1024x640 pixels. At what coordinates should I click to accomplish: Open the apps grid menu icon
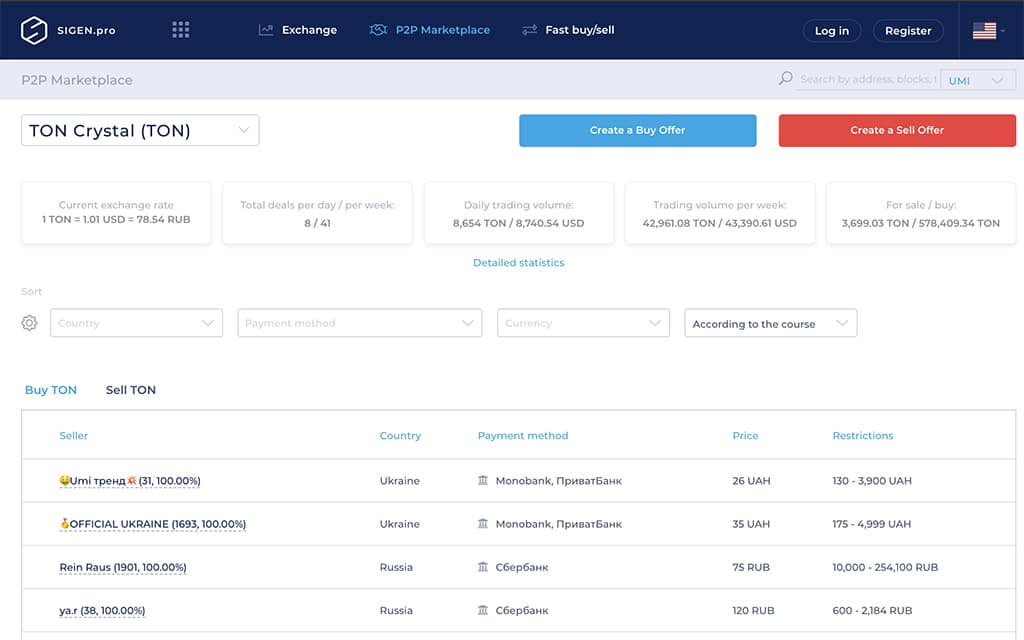tap(181, 30)
